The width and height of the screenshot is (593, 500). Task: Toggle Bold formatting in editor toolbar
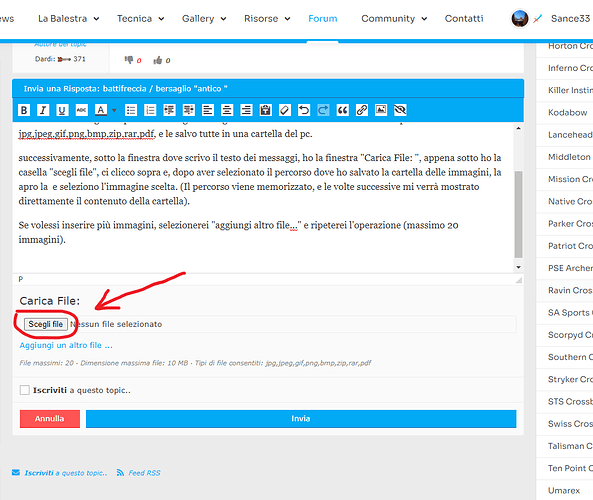[x=24, y=110]
